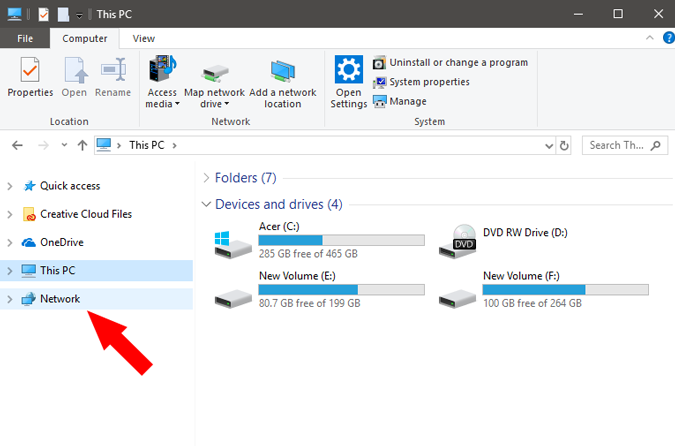The image size is (675, 446).
Task: Collapse the Devices and drives section
Action: tap(206, 205)
